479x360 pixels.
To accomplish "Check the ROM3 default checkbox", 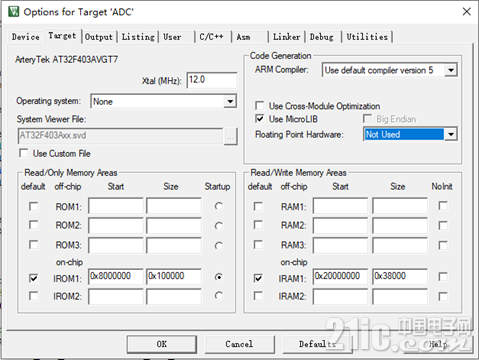I will (x=33, y=245).
